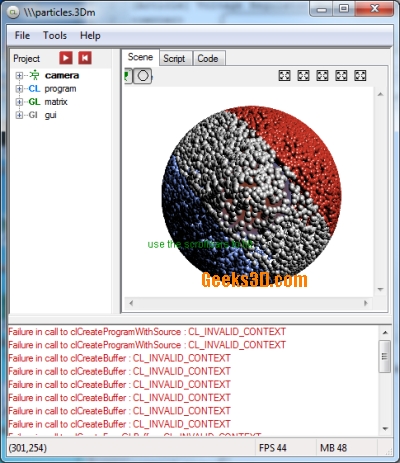Click scene viewport scroll up arrow
Viewport: 400px width, 463px height.
coord(380,95)
